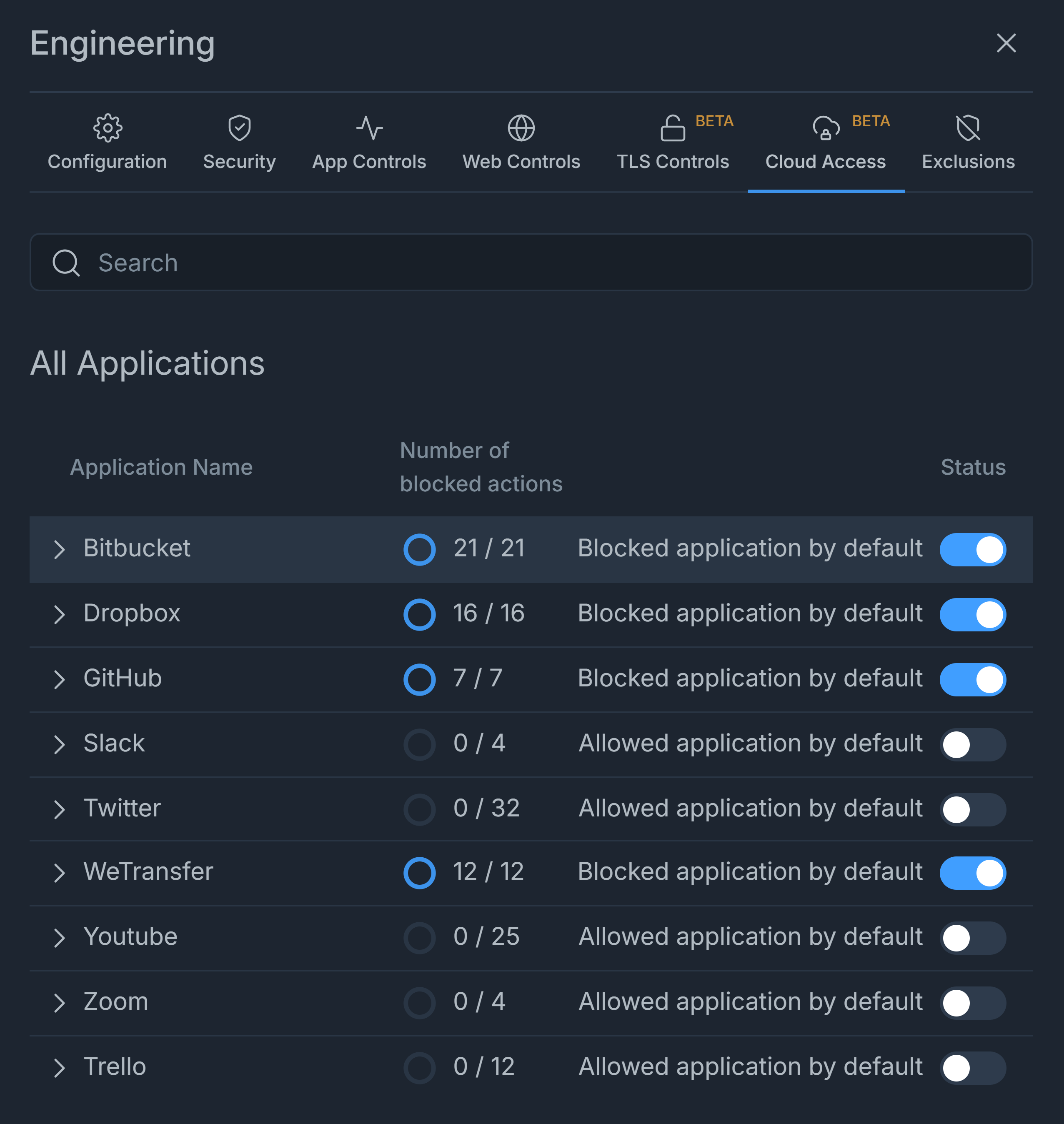Enable blocking for Slack
The height and width of the screenshot is (1124, 1064).
(972, 744)
